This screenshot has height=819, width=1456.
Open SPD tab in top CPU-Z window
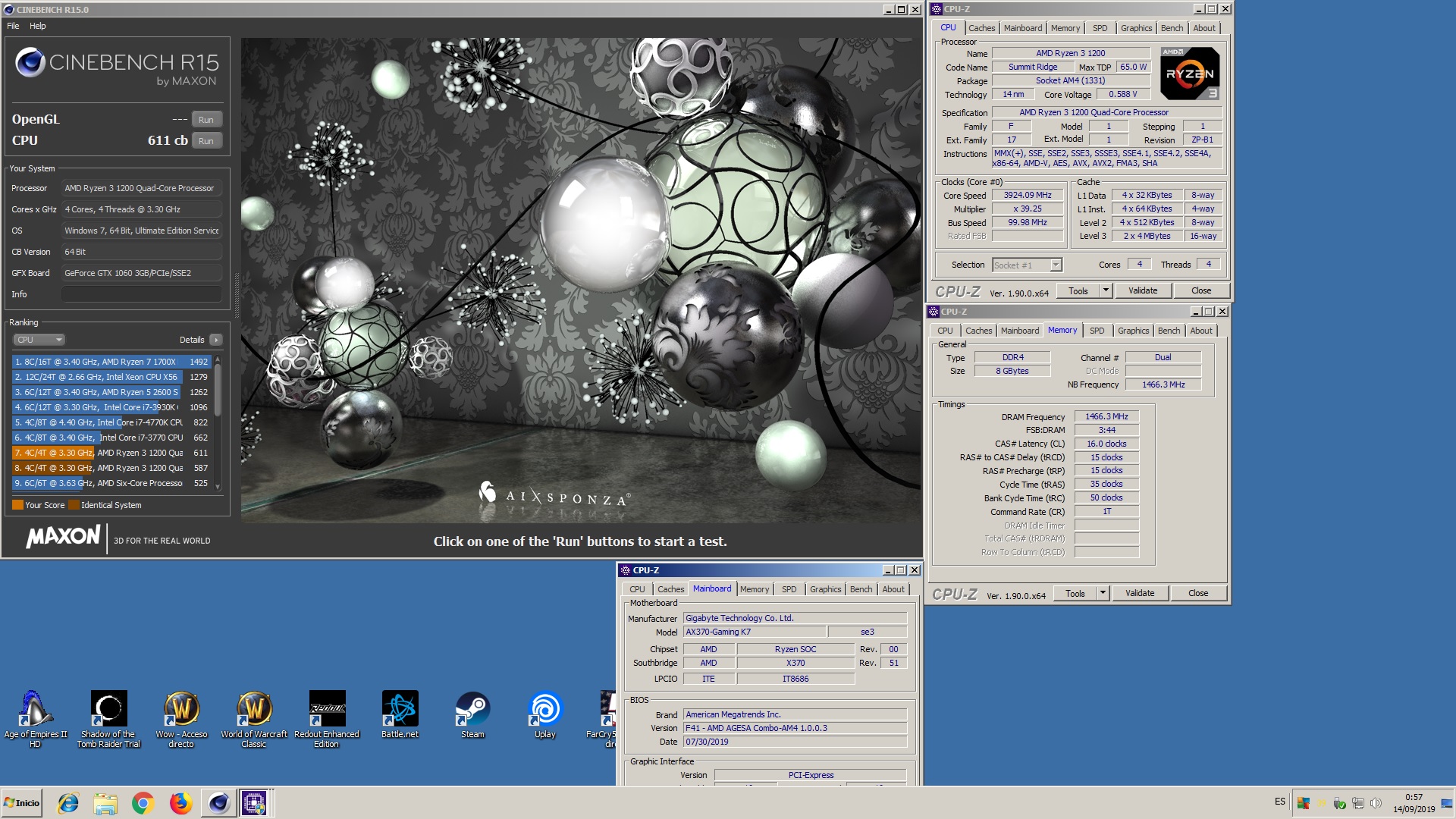tap(1100, 28)
